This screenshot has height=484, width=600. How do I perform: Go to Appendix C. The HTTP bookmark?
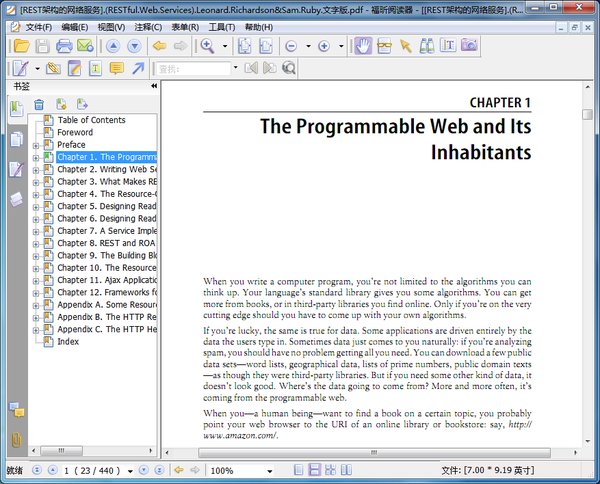tap(107, 329)
